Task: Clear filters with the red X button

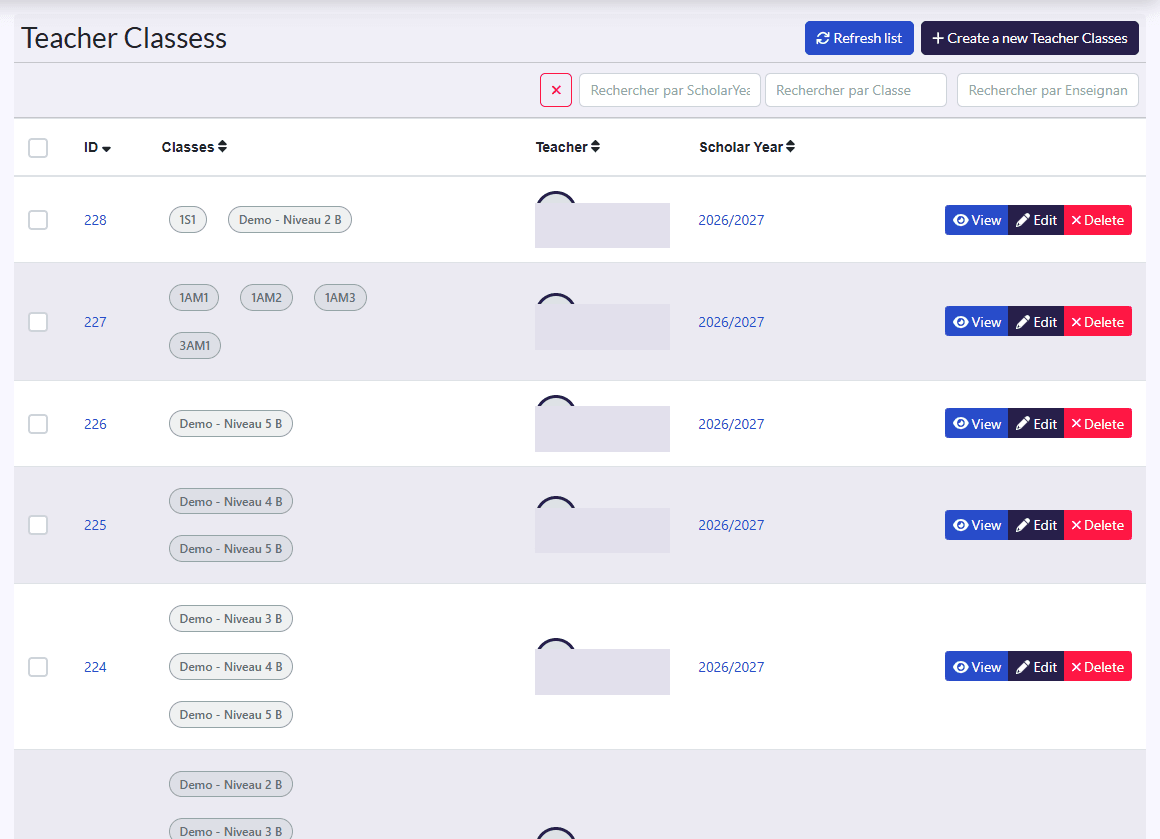Action: [556, 90]
